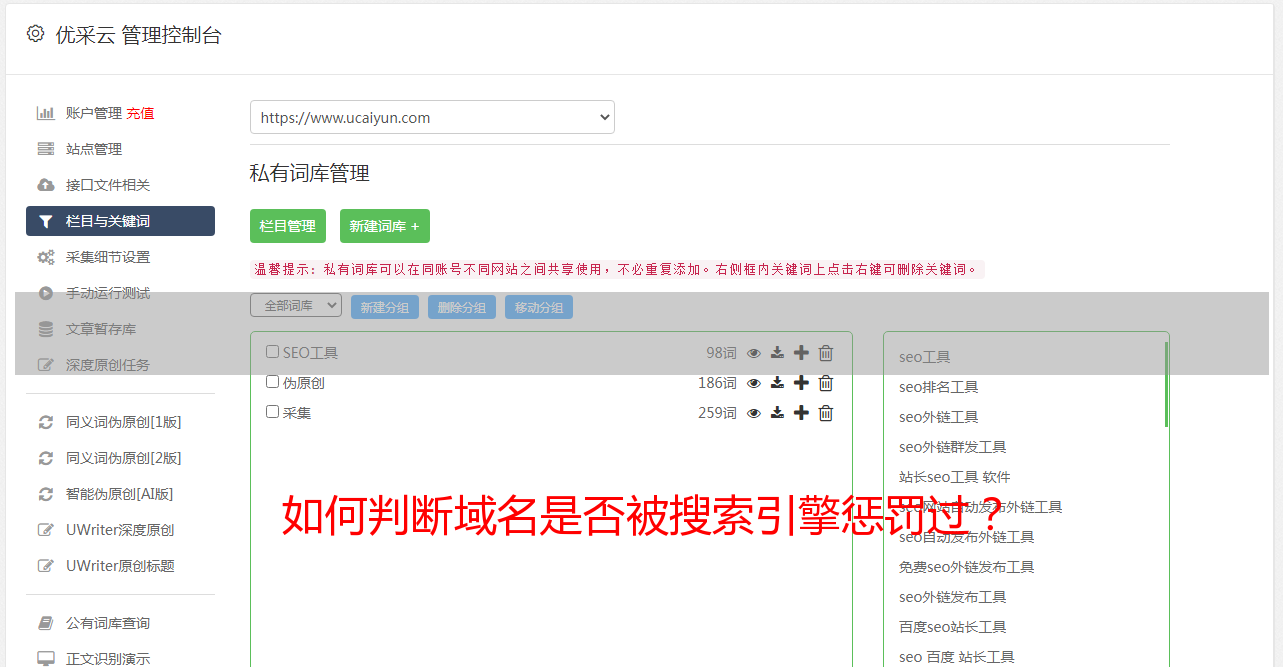Click the 新建词库 + button
Viewport: 1283px width, 667px height.
[385, 226]
